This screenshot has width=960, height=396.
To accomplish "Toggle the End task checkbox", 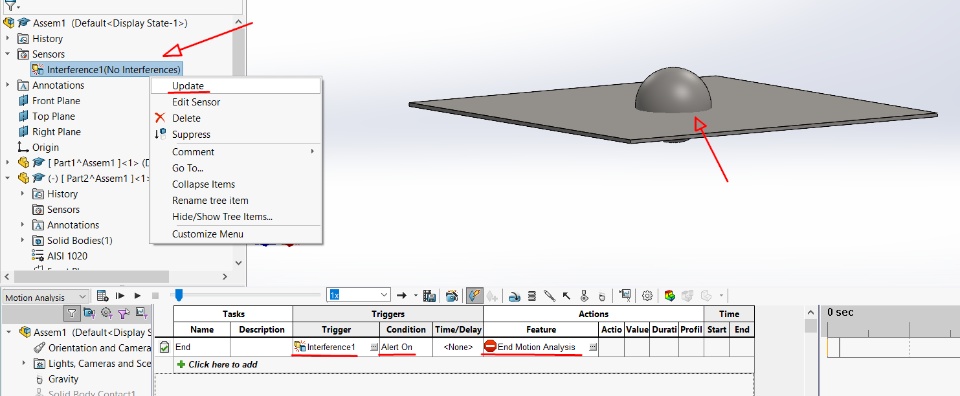I will click(x=164, y=347).
